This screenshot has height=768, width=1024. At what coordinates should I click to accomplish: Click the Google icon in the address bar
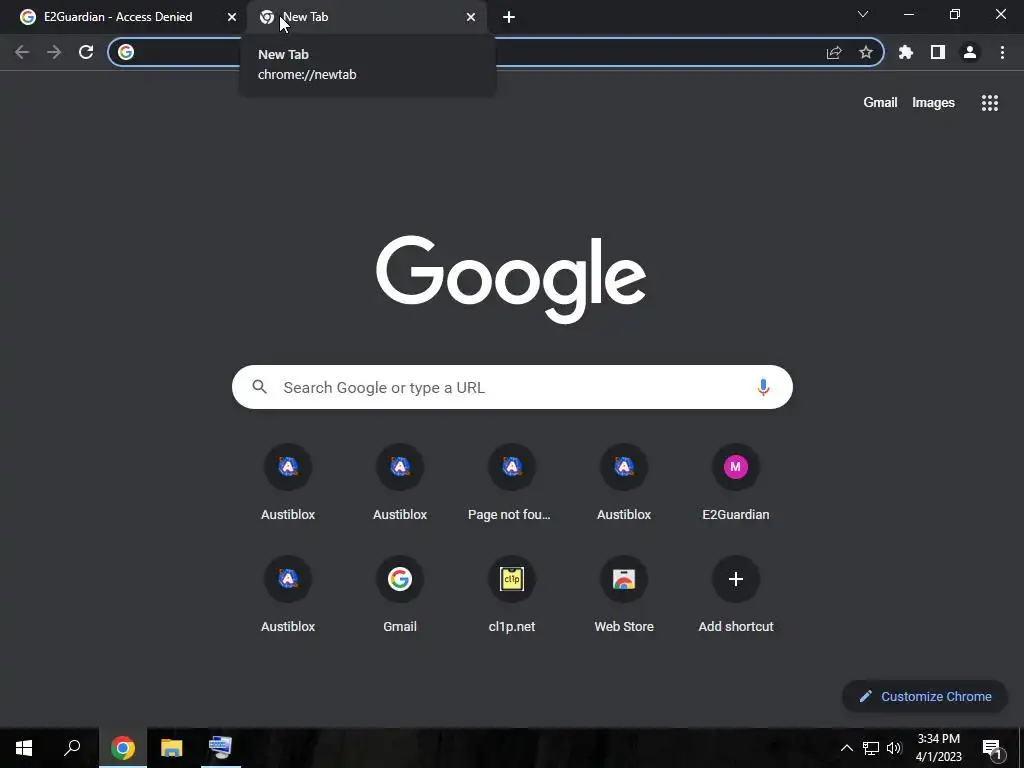pos(126,52)
